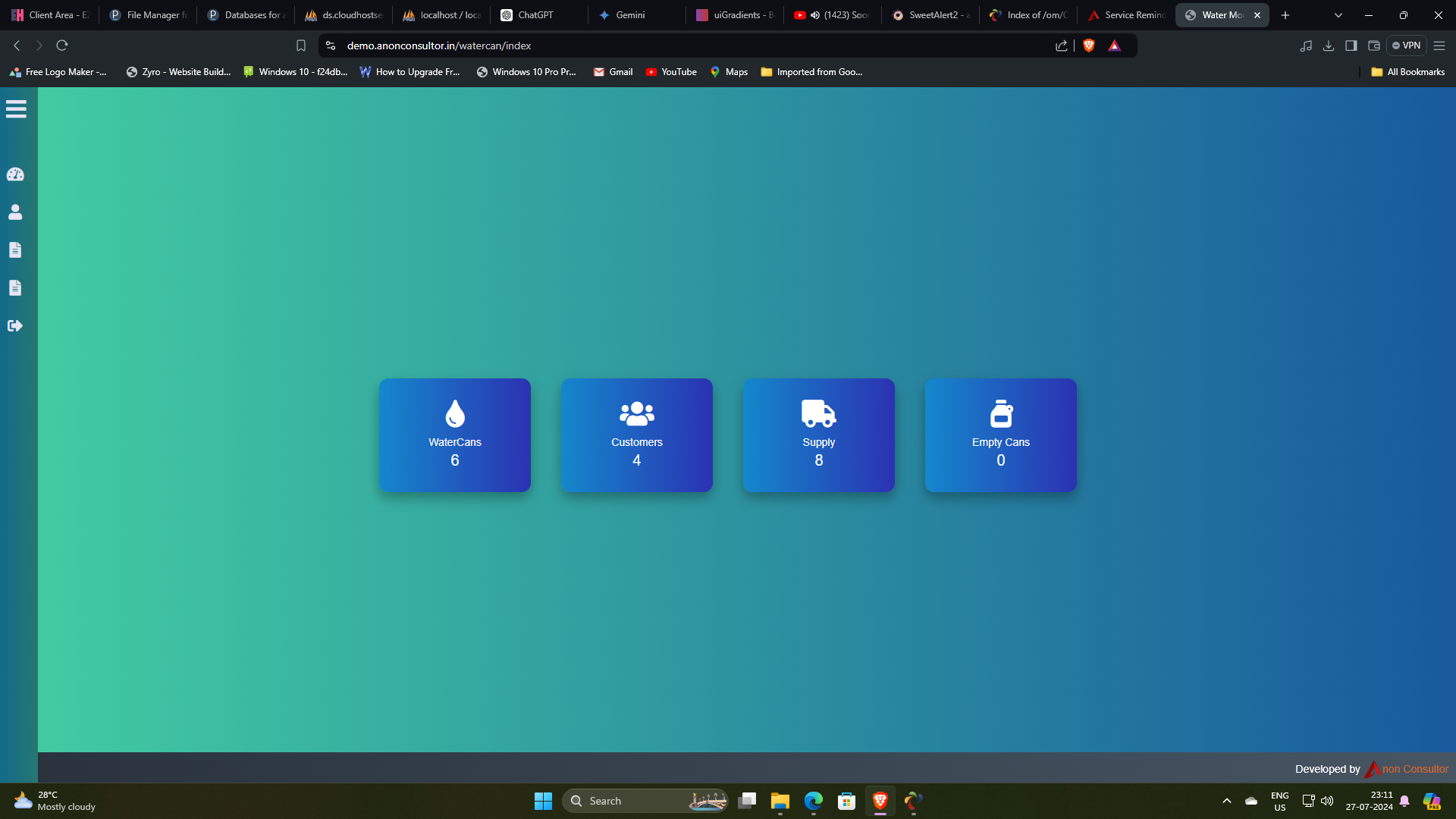Viewport: 1456px width, 819px height.
Task: Share the current page
Action: 1061,45
